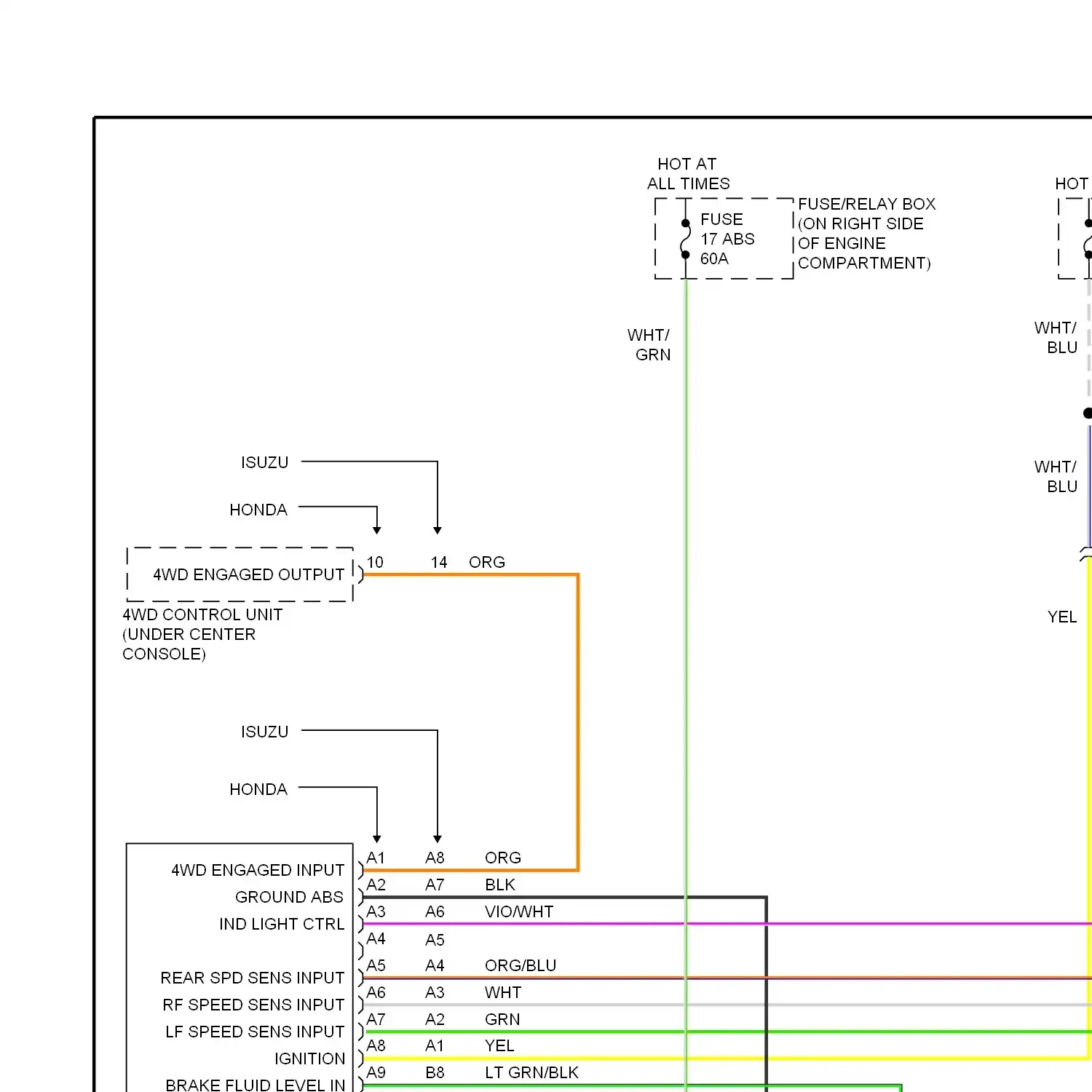Click pin number '10' on 4WD output
Screen dimensions: 1092x1092
375,562
